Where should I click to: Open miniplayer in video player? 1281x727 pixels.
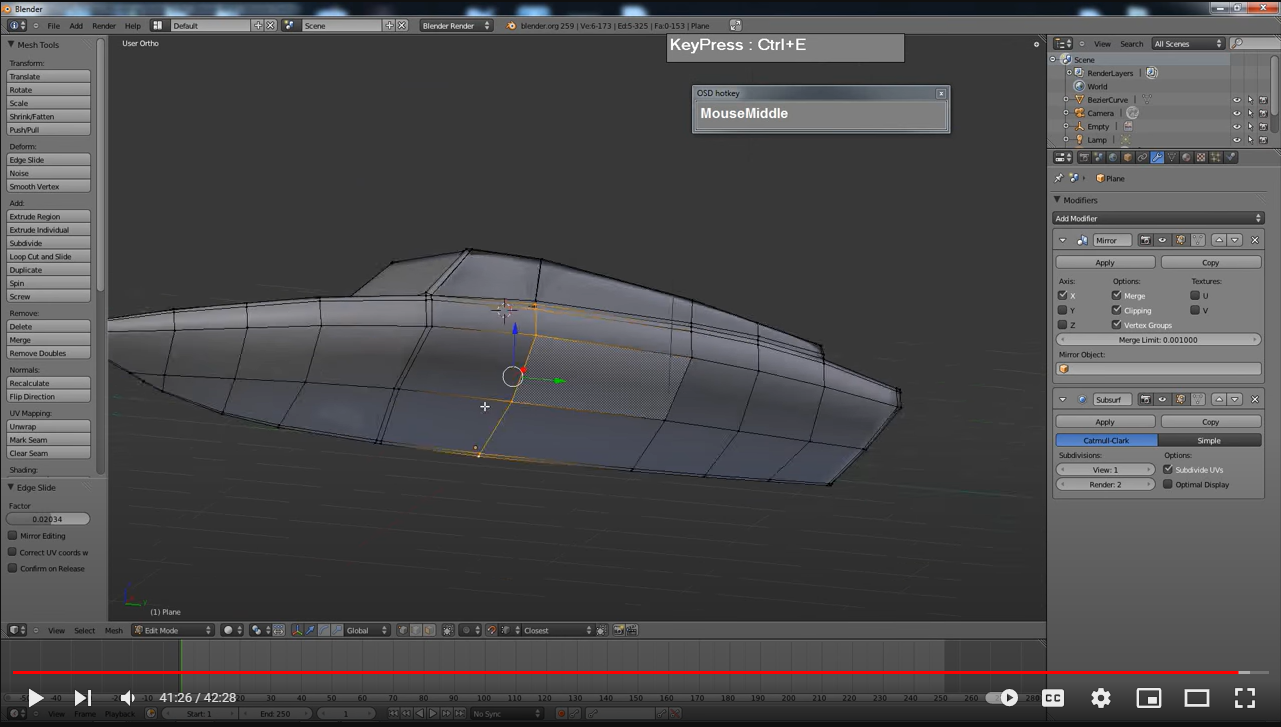pyautogui.click(x=1149, y=698)
